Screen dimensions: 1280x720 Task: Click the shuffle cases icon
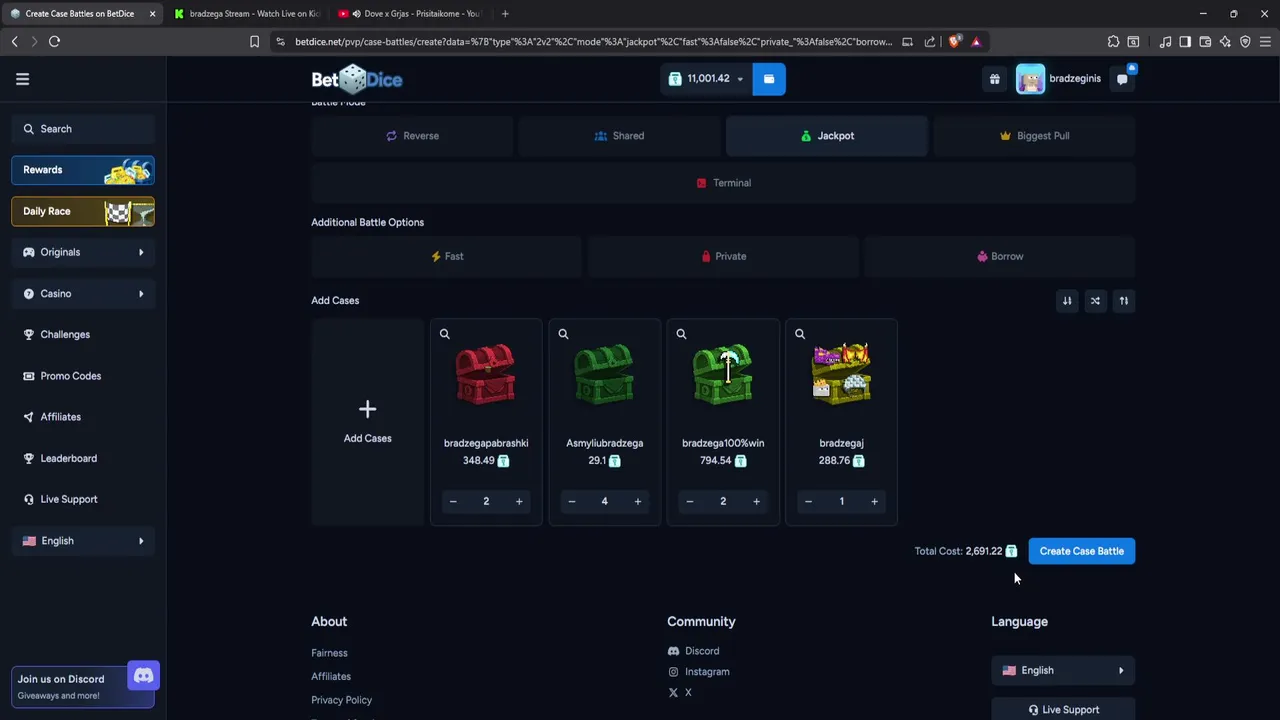click(1095, 301)
